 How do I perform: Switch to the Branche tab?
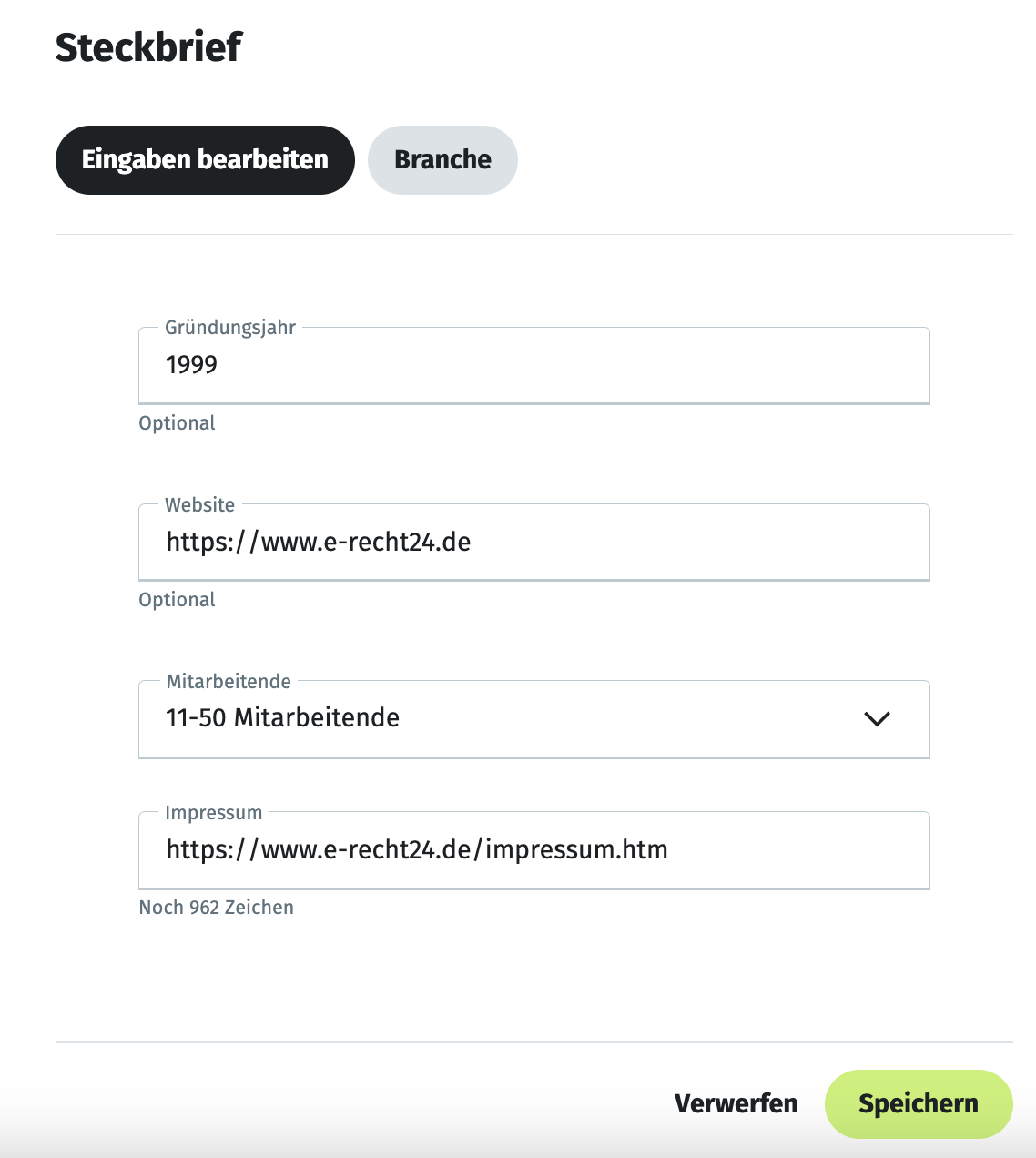442,160
